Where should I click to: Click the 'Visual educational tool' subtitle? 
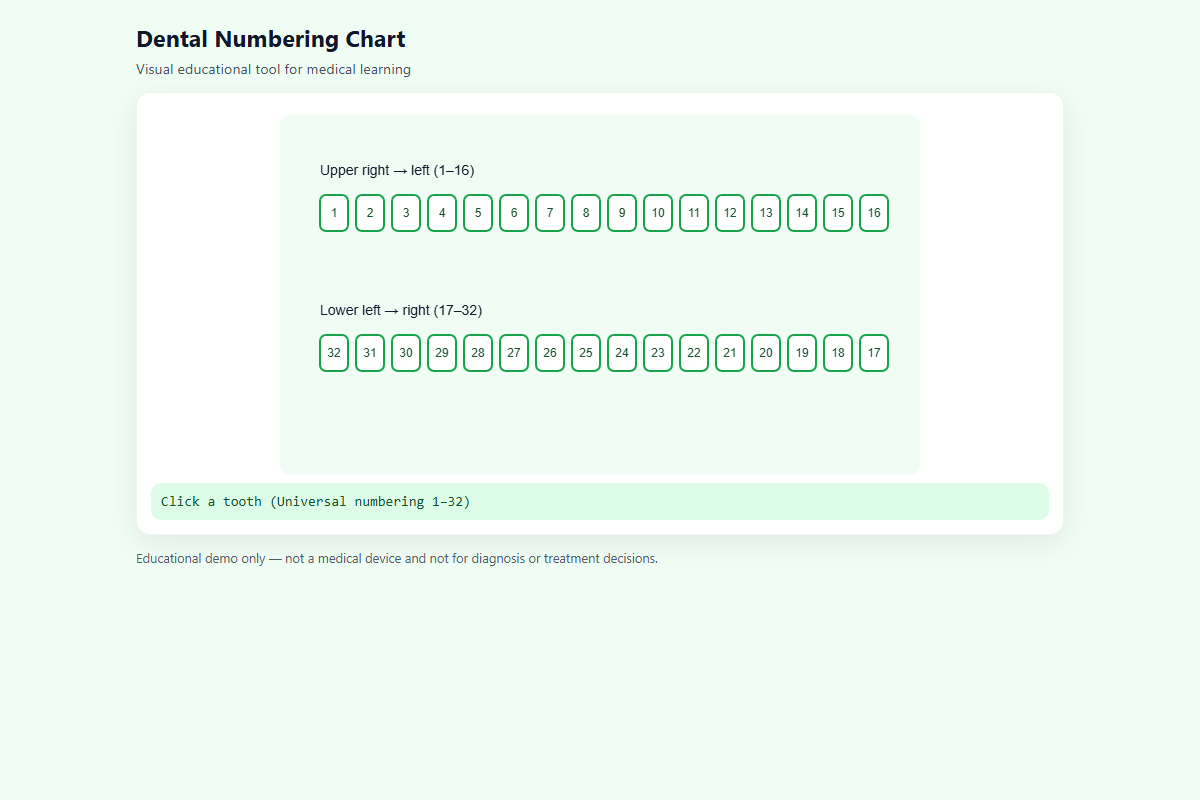click(x=273, y=70)
